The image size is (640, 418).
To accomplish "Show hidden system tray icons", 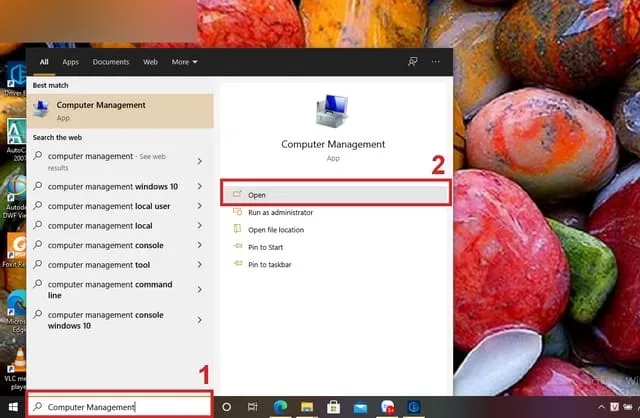I will point(601,407).
